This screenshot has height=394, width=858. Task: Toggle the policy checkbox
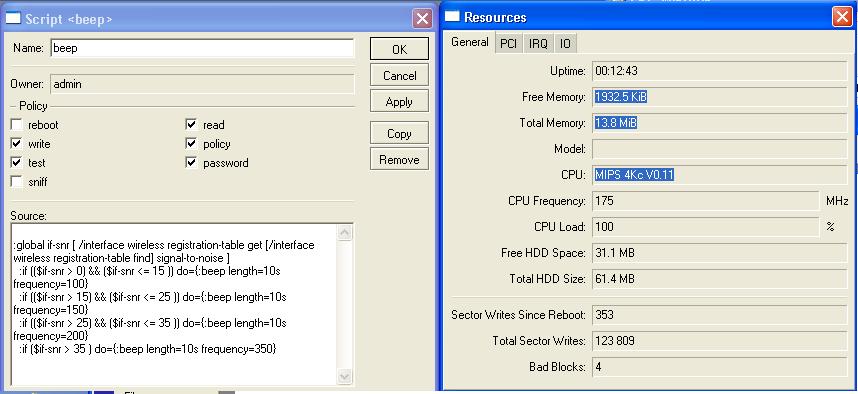coord(191,144)
